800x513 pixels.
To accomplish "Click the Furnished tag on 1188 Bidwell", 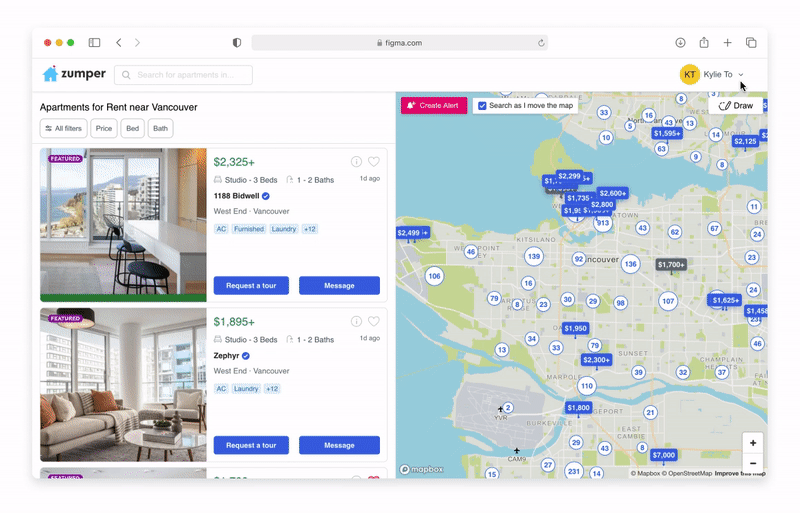I will pyautogui.click(x=249, y=229).
